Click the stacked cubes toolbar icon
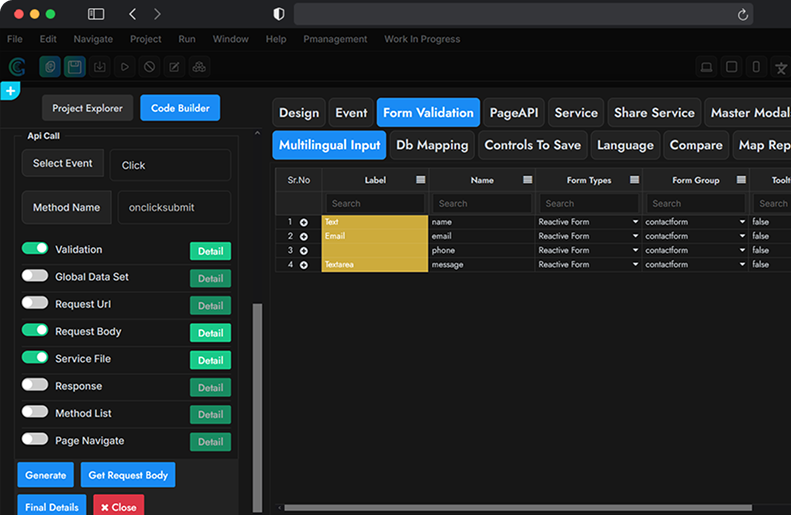This screenshot has width=791, height=515. tap(199, 67)
